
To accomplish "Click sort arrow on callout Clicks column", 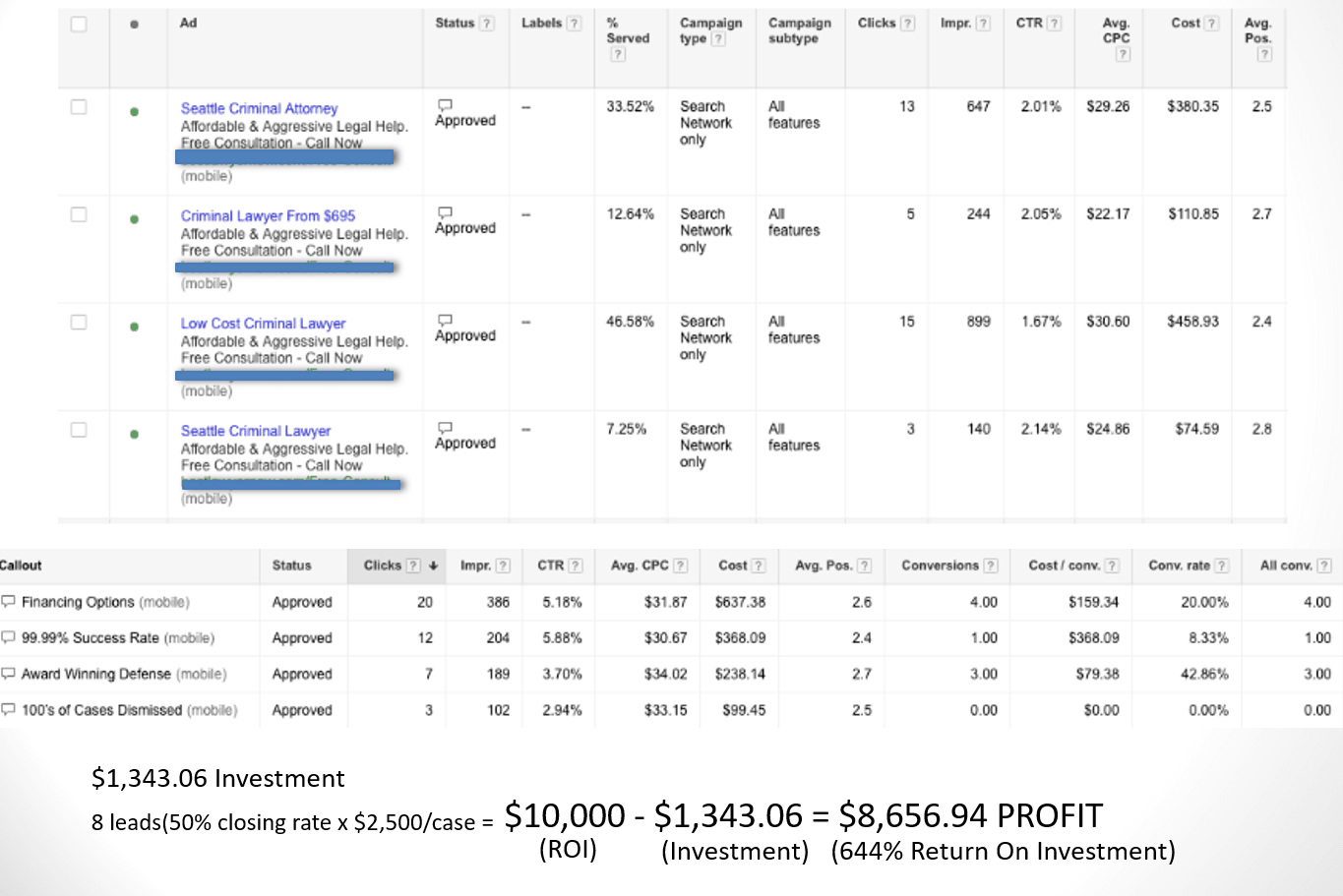I will (433, 566).
